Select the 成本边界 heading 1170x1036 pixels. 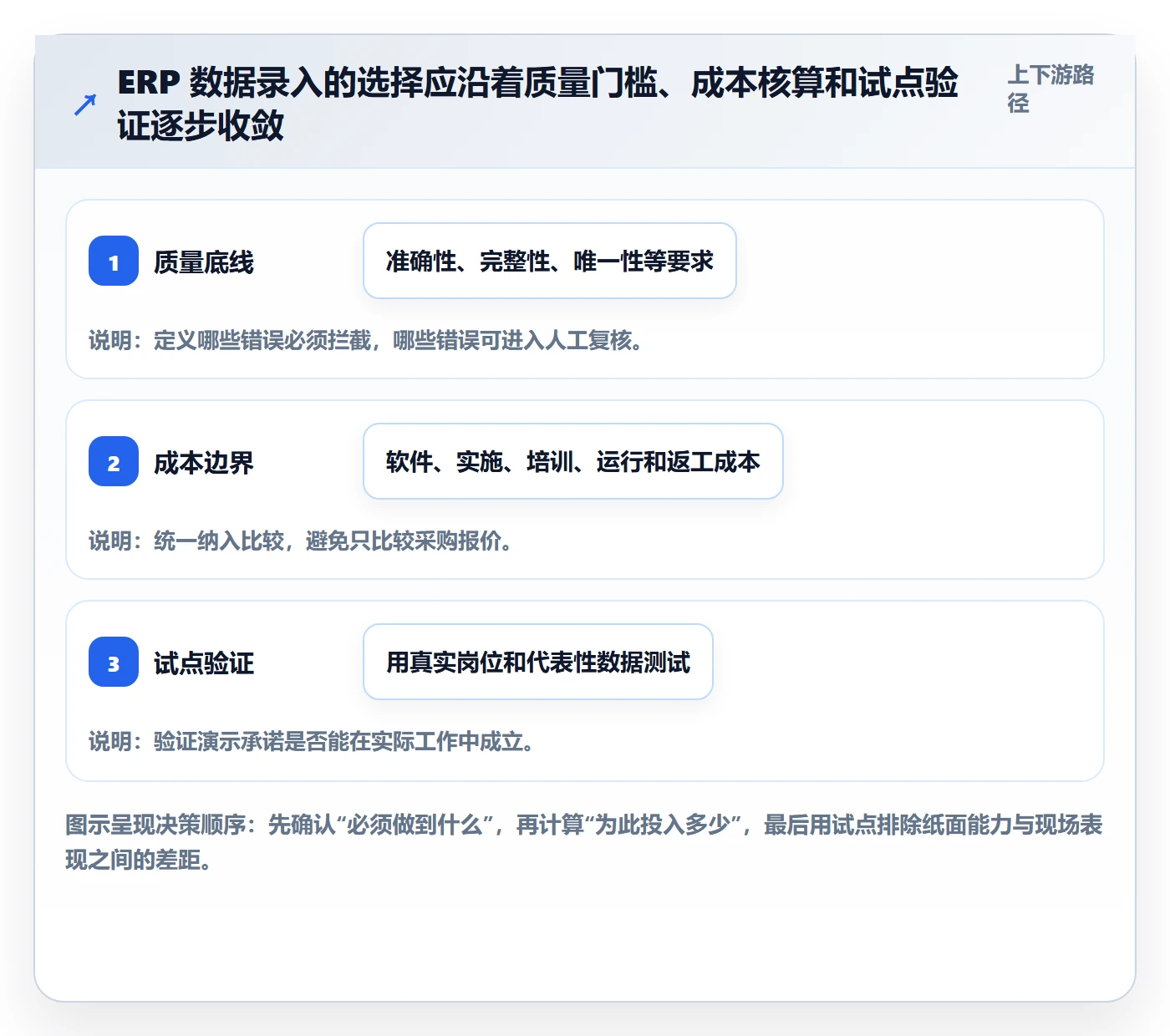(204, 463)
